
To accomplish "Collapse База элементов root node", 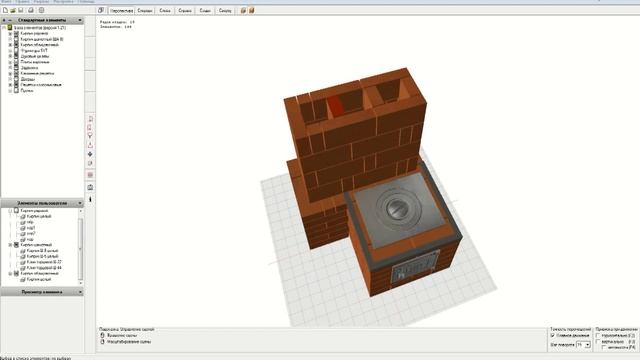I will click(x=4, y=28).
